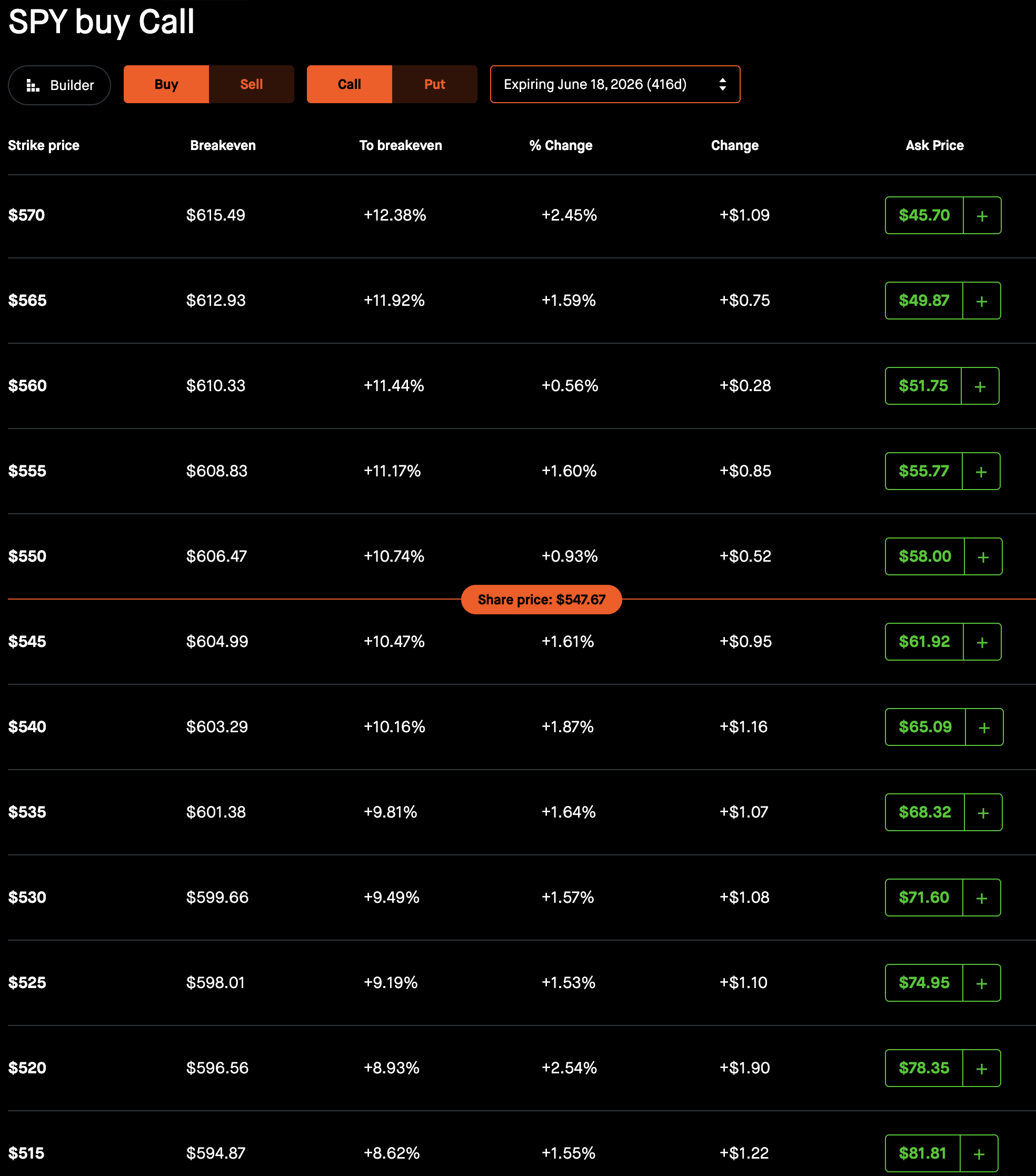Image resolution: width=1036 pixels, height=1176 pixels.
Task: Switch to the Sell option
Action: point(252,84)
